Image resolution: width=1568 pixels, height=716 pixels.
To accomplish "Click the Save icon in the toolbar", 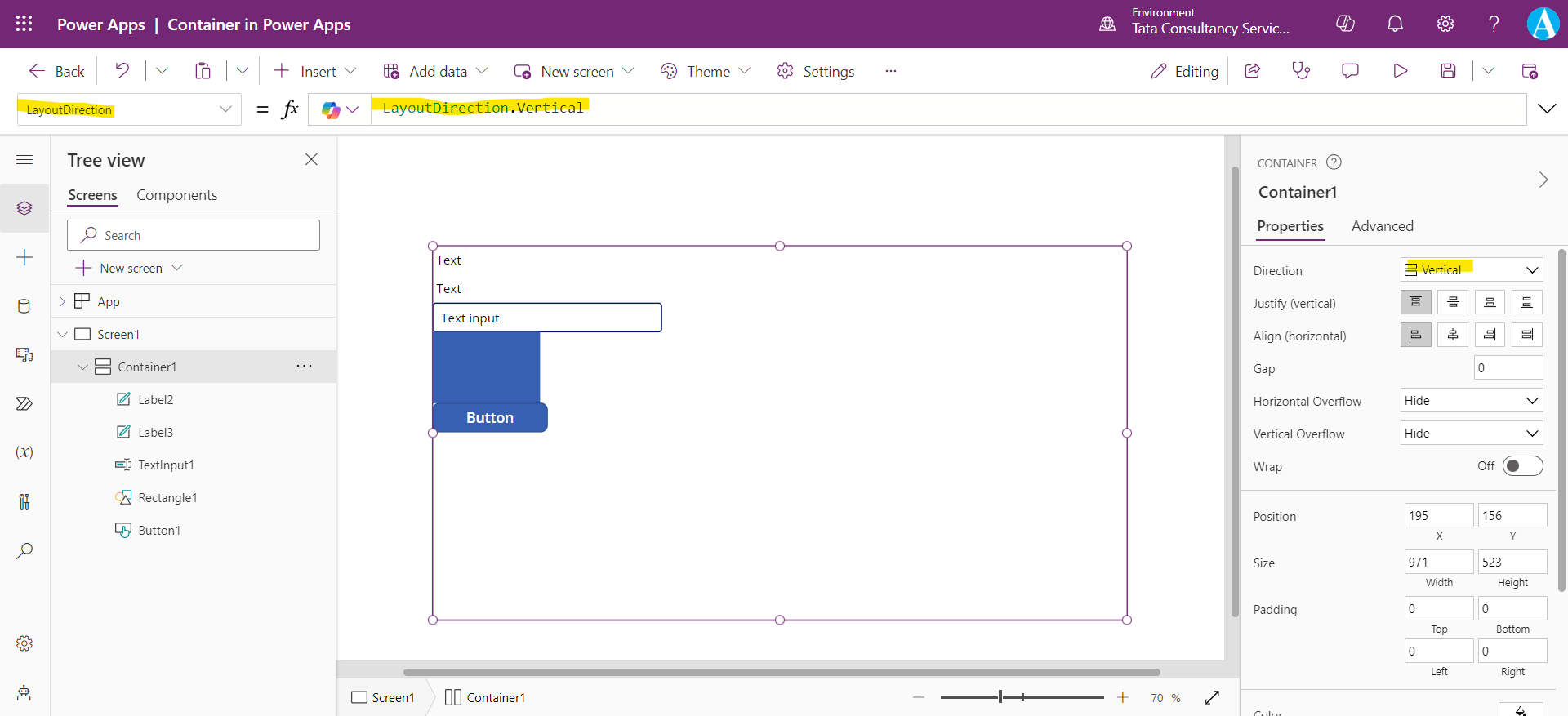I will [1448, 71].
